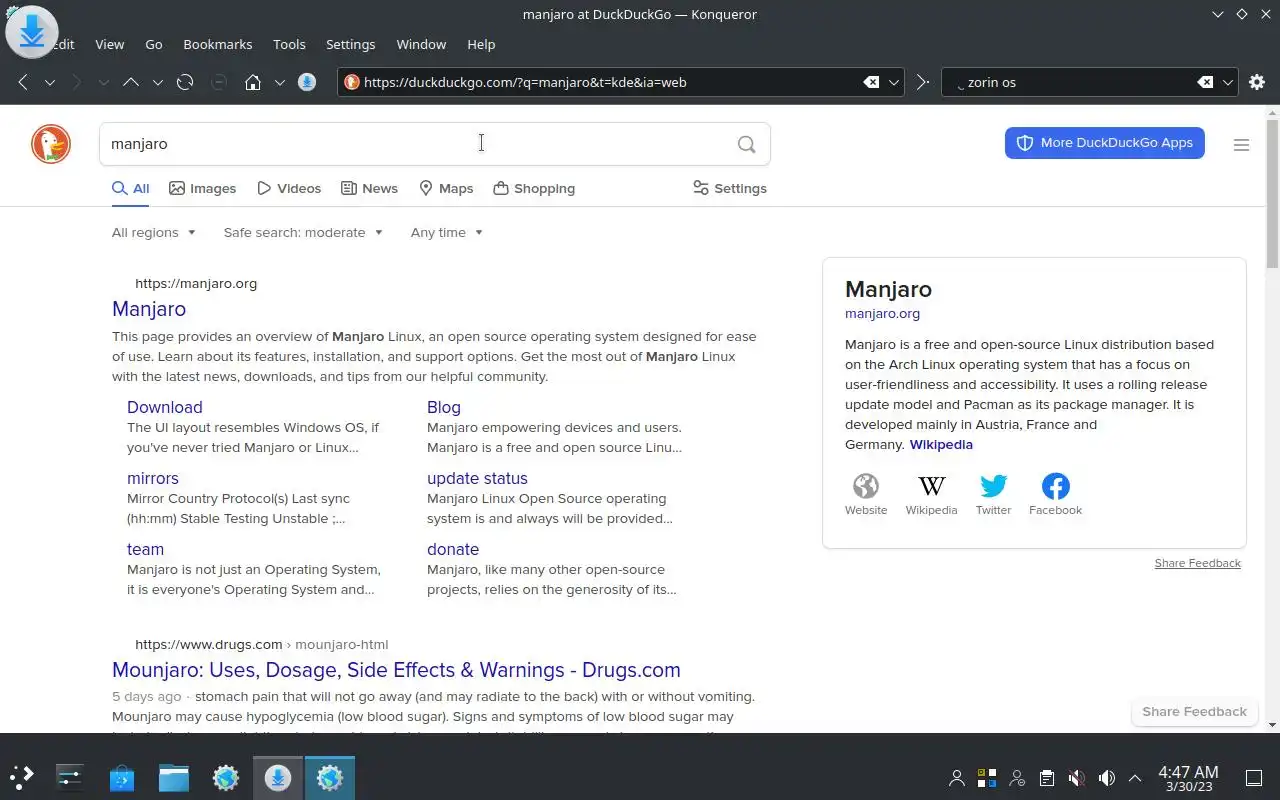Open System Settings from the taskbar
The image size is (1280, 800).
70,776
